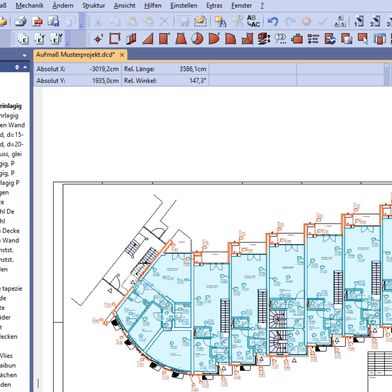This screenshot has width=392, height=392.
Task: Select the wall surface tool
Action: click(131, 39)
